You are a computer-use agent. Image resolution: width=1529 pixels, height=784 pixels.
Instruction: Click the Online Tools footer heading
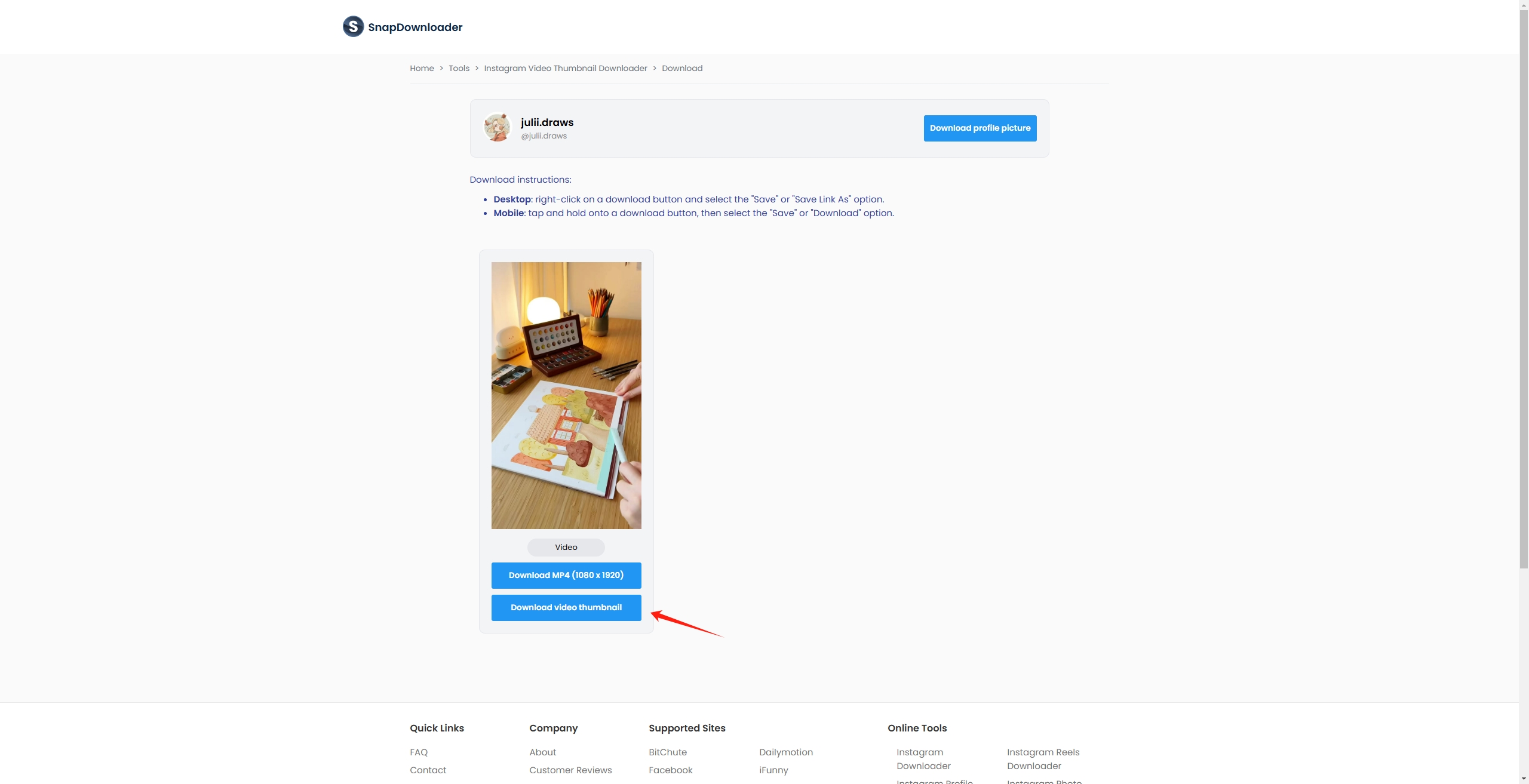(x=917, y=728)
